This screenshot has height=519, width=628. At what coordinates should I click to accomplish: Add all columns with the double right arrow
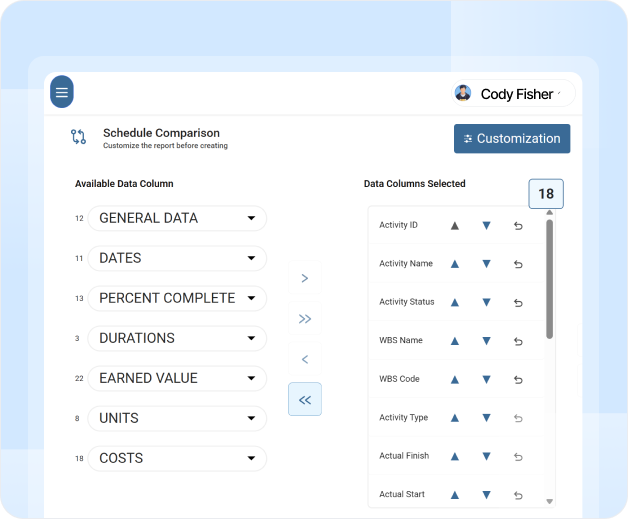pyautogui.click(x=305, y=318)
